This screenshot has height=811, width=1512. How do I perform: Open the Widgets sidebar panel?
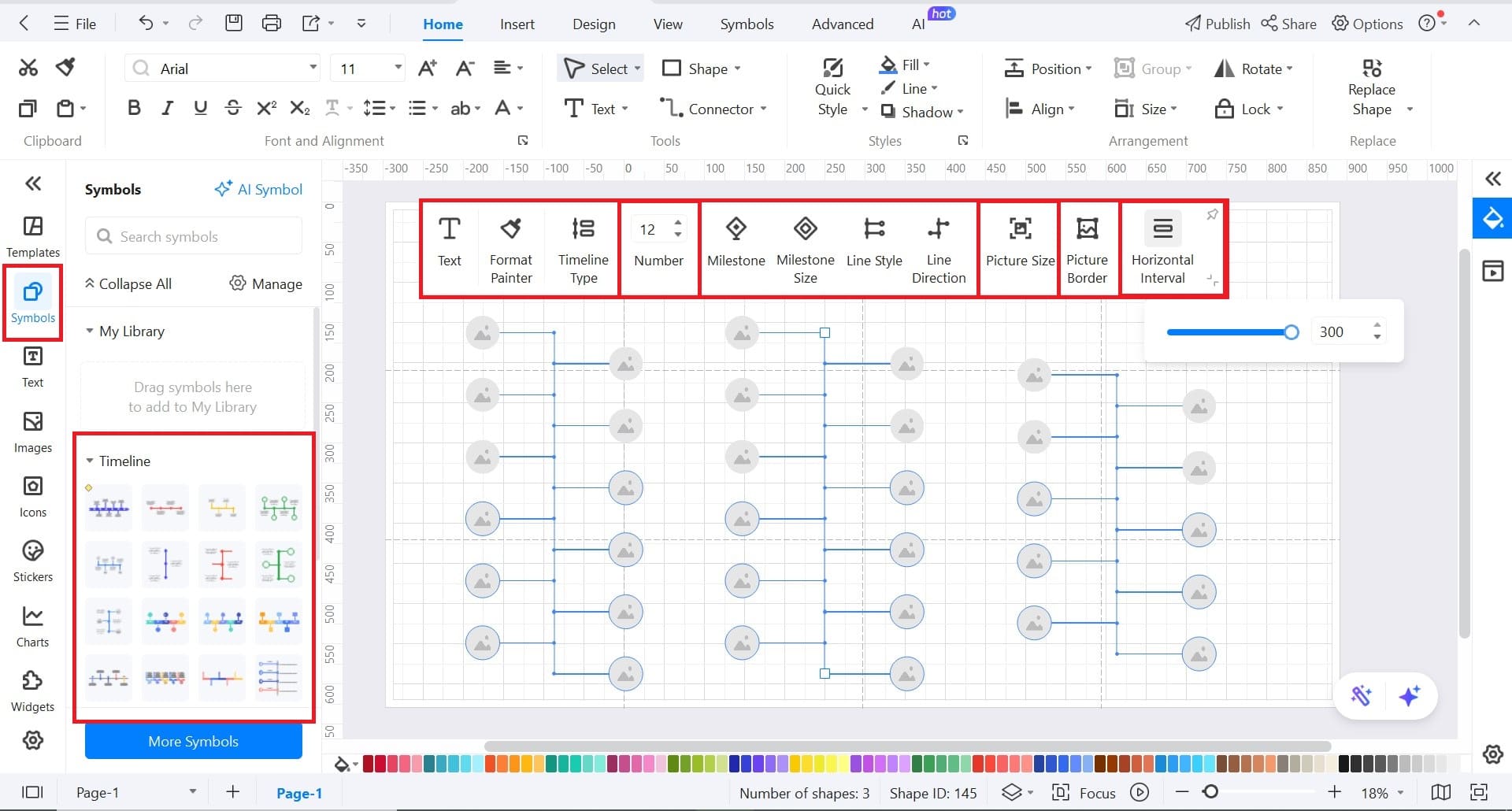[x=32, y=691]
